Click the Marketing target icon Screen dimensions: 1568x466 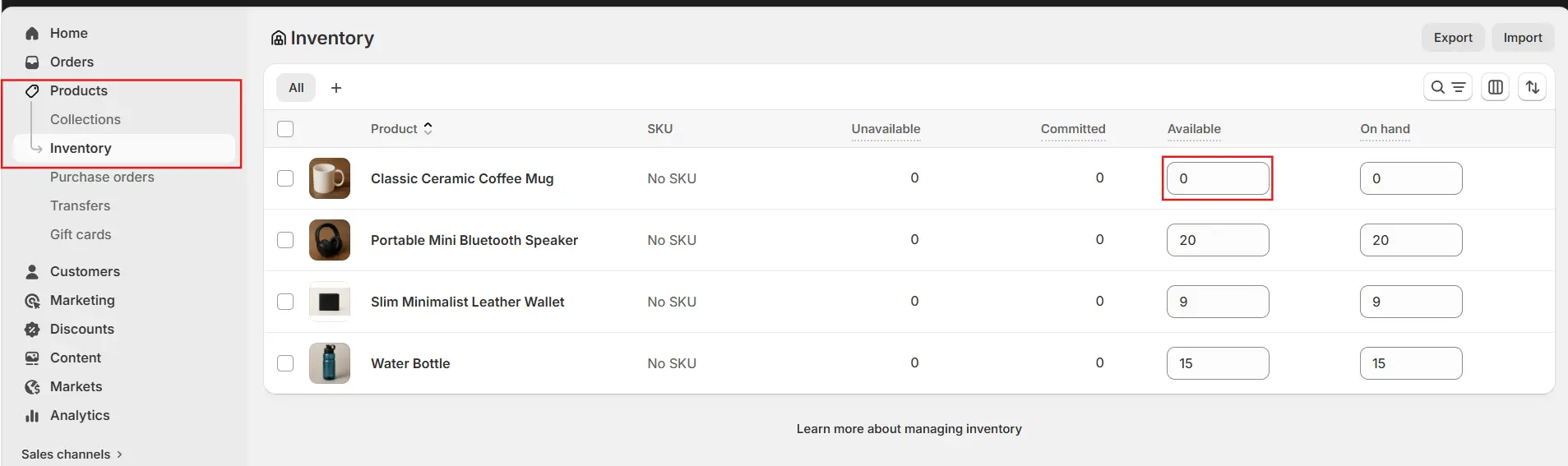[32, 301]
